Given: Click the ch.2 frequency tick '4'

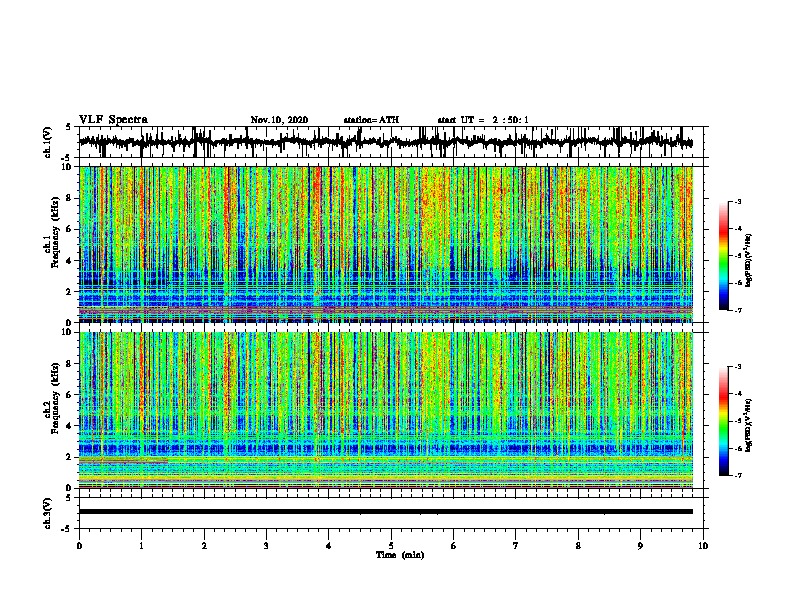Looking at the screenshot, I should click(71, 426).
